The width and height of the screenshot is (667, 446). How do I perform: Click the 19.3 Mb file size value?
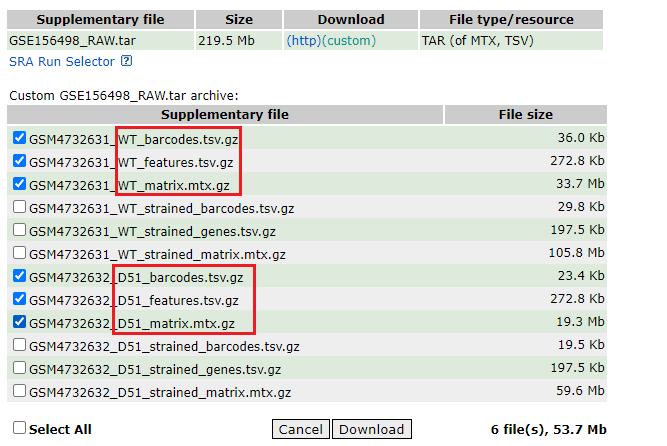point(580,322)
